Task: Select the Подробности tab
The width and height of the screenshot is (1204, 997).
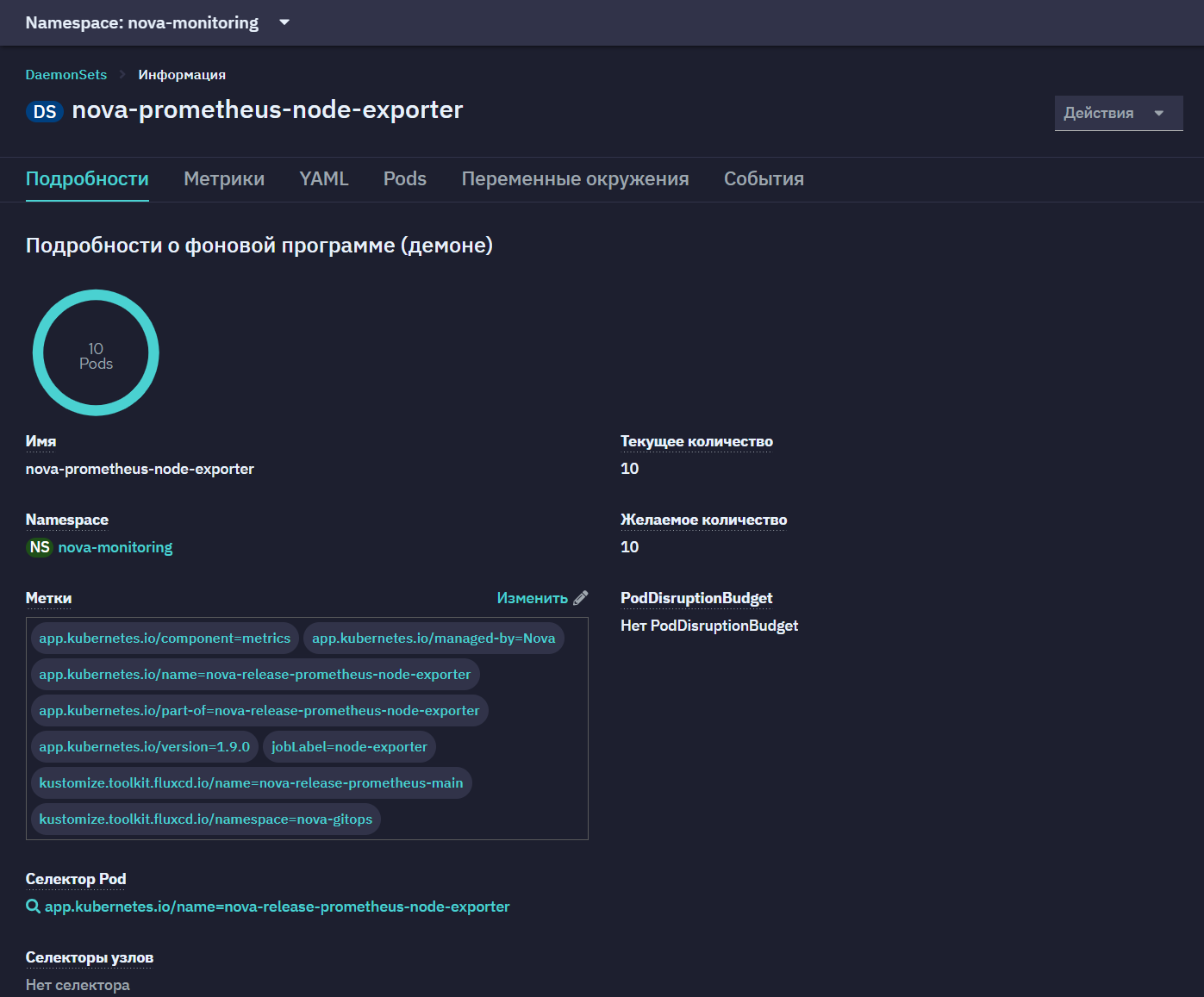Action: [x=87, y=178]
